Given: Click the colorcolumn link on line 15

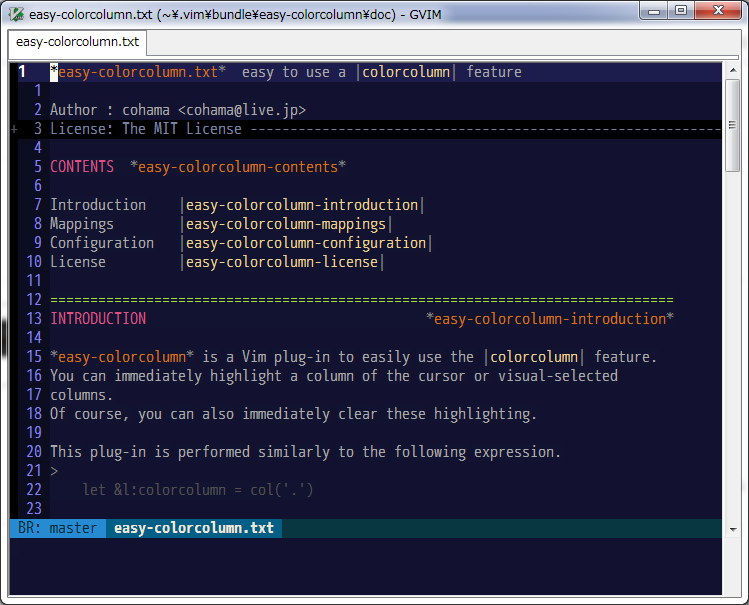Looking at the screenshot, I should point(534,357).
